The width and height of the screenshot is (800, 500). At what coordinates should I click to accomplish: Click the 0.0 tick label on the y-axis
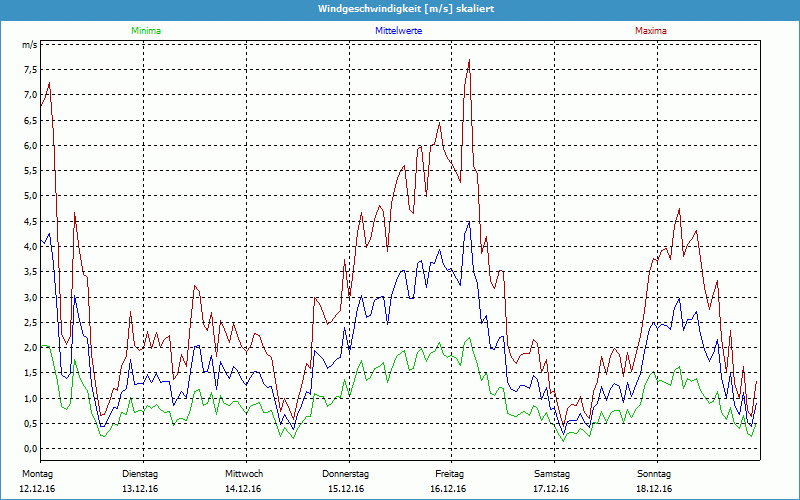(29, 449)
